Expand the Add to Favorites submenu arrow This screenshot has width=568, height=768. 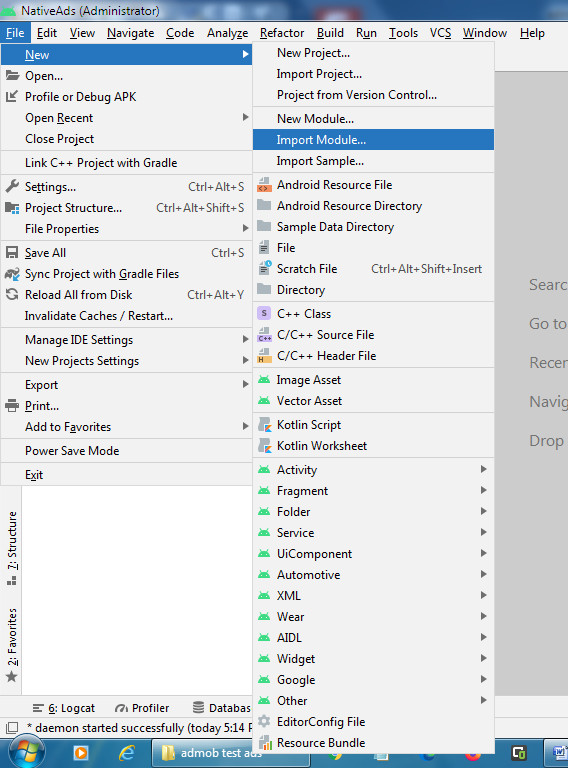pos(245,426)
